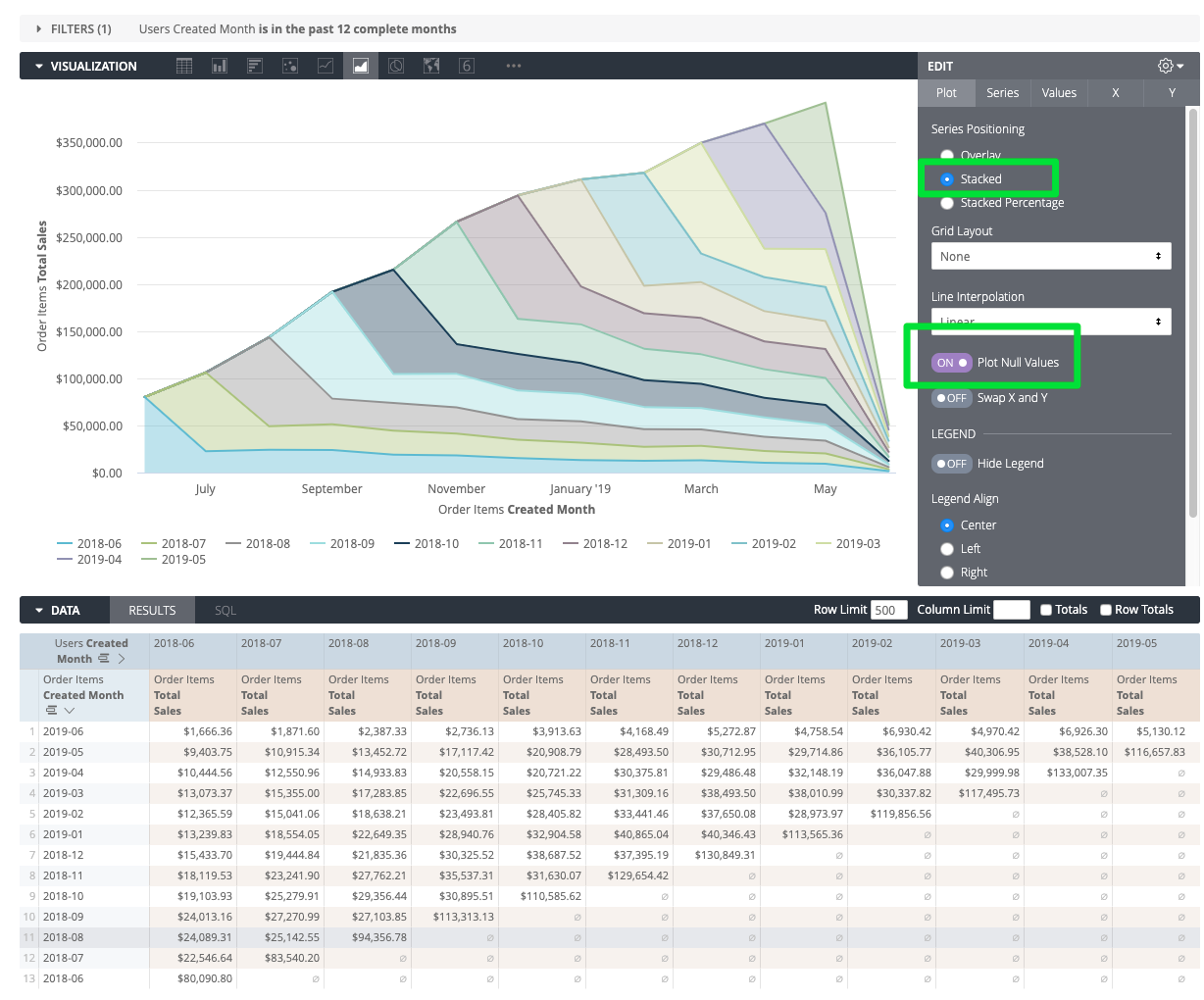Open the Y axis tab
Image resolution: width=1204 pixels, height=1000 pixels.
(x=1172, y=93)
